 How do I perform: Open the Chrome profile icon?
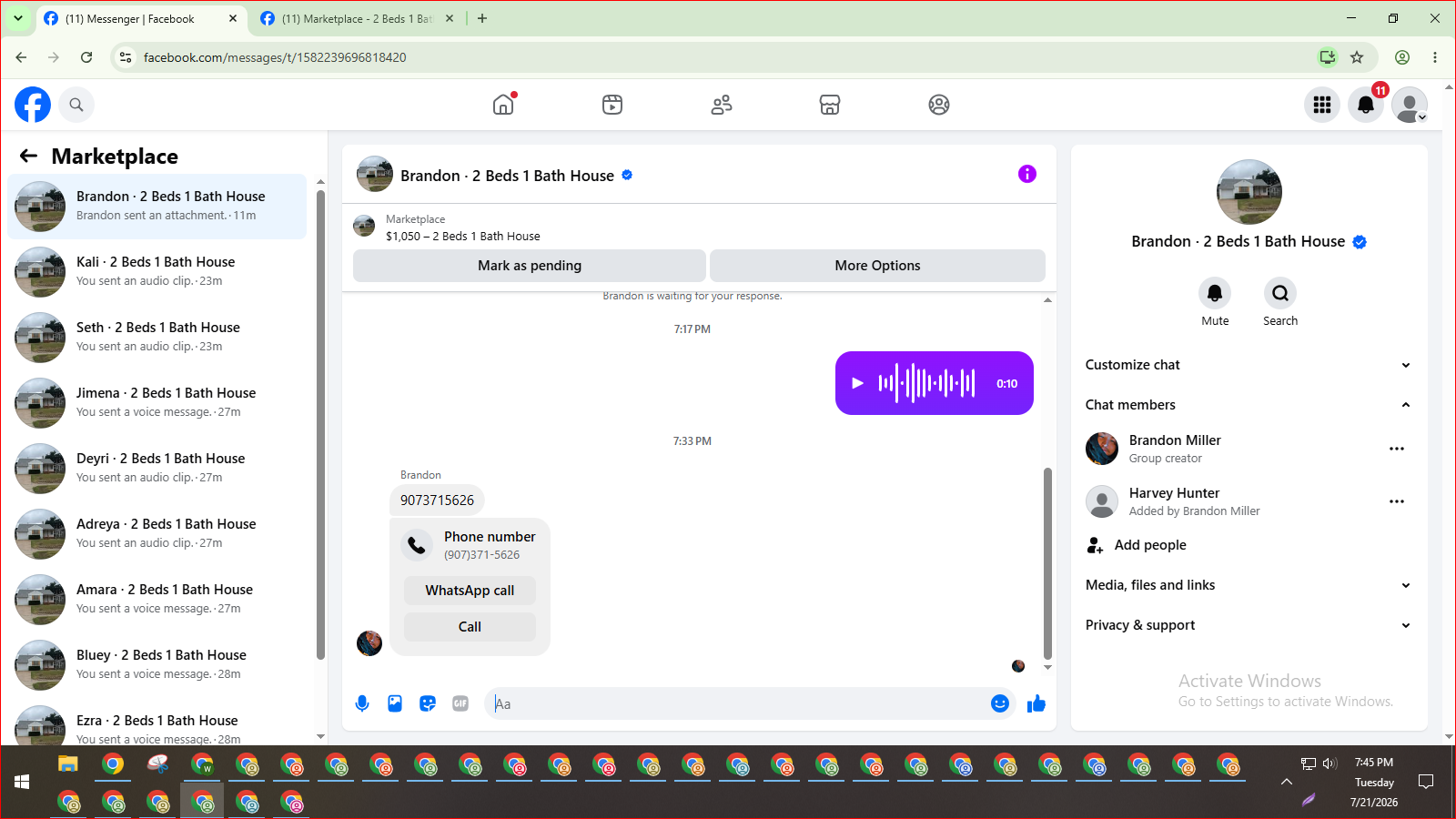click(1402, 57)
